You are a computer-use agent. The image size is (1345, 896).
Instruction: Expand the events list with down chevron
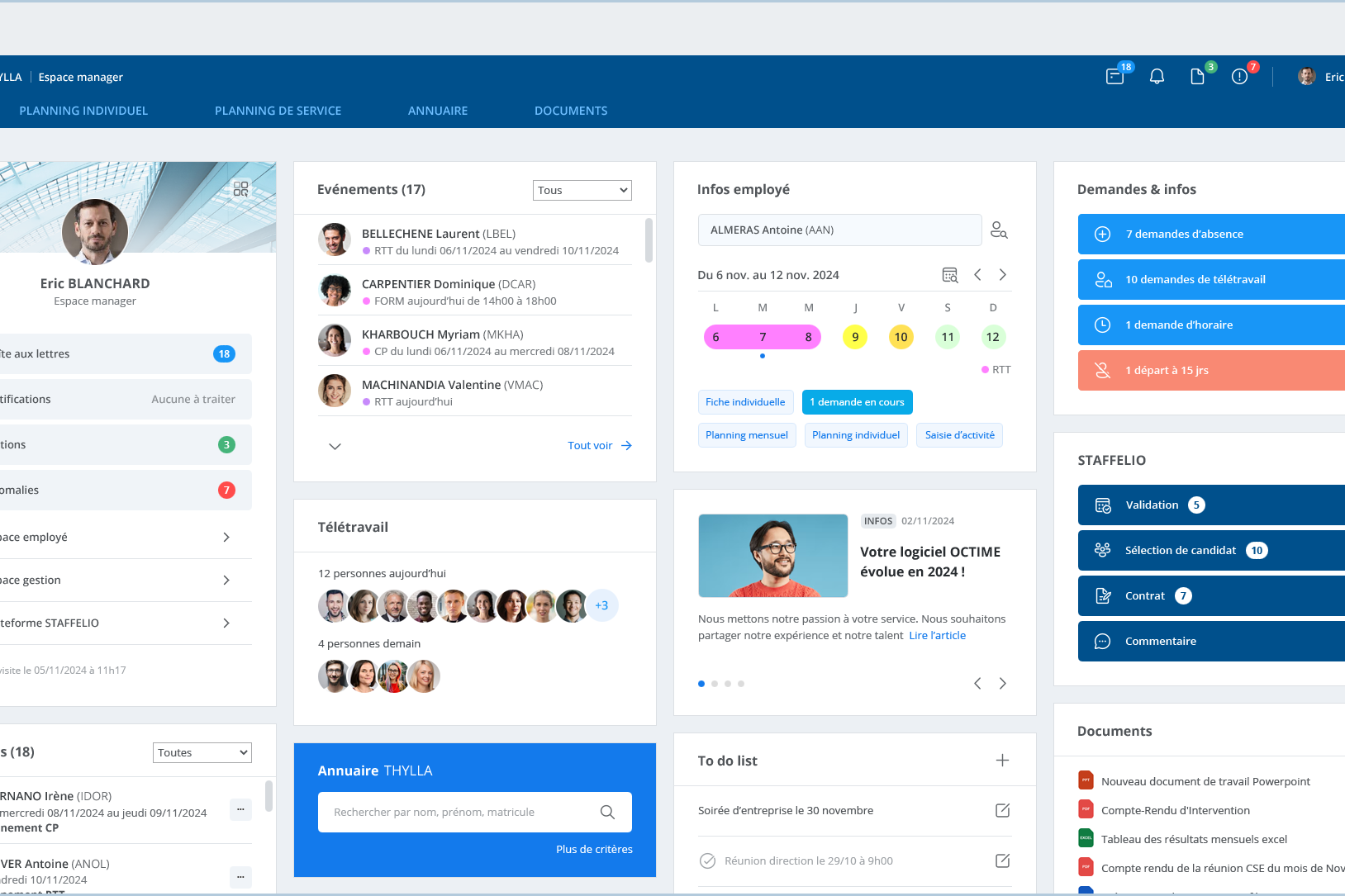(335, 446)
